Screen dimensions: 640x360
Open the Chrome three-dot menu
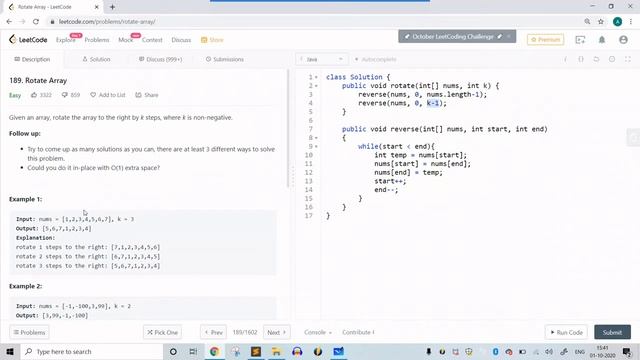pos(631,22)
